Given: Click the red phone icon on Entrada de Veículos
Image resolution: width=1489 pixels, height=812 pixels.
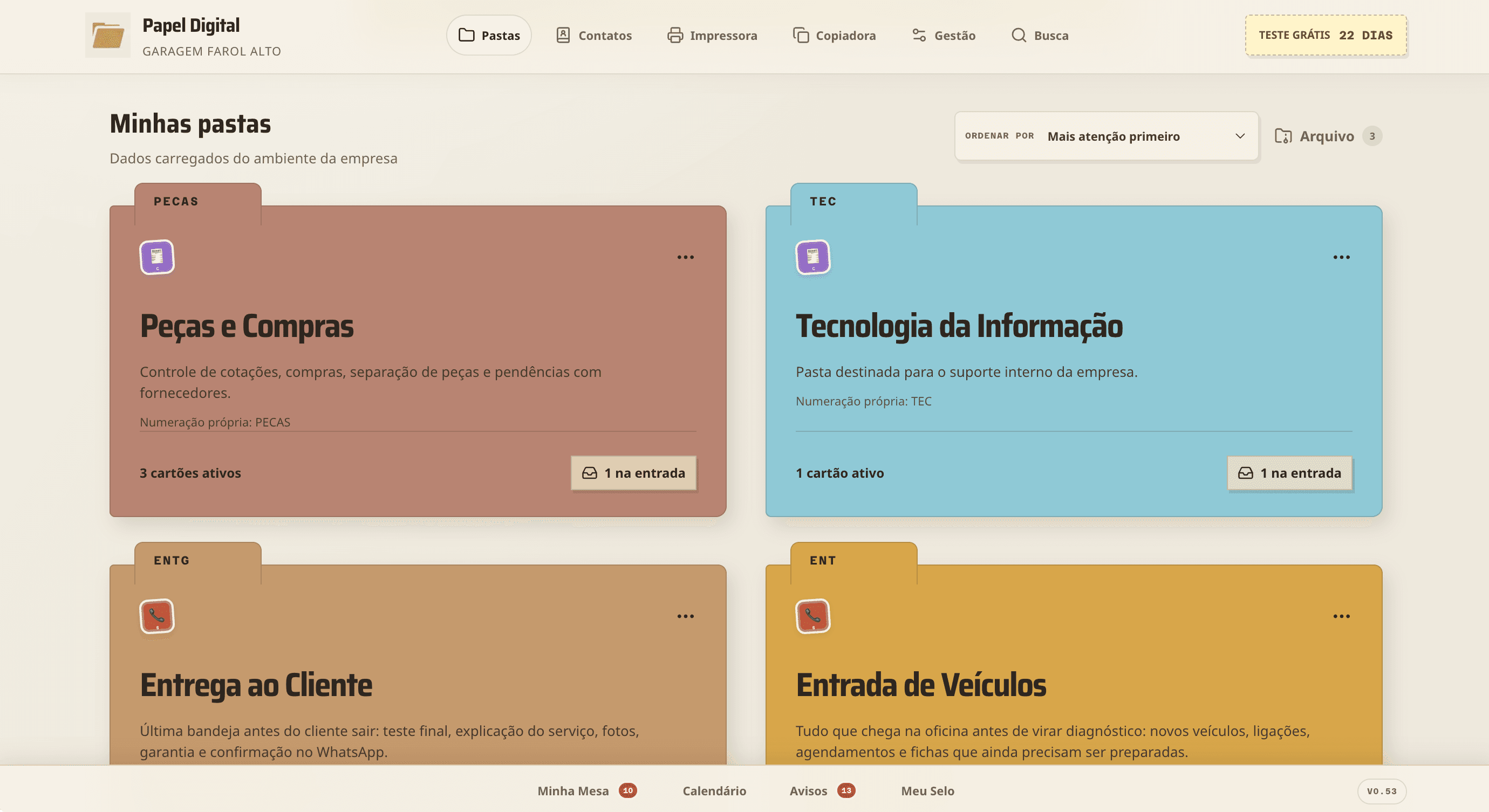Looking at the screenshot, I should click(x=814, y=616).
